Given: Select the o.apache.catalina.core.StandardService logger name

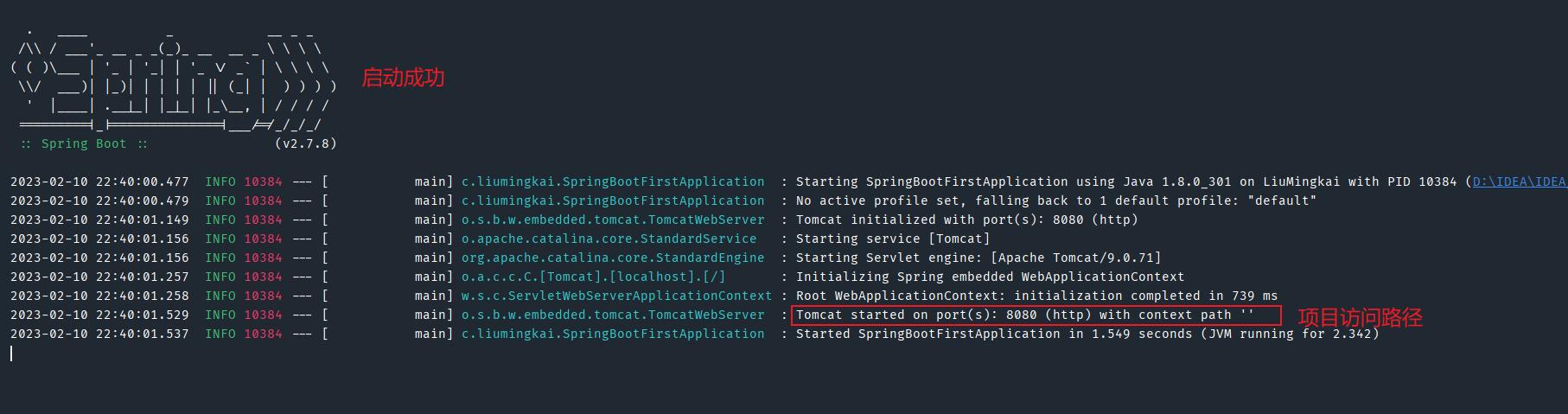Looking at the screenshot, I should pos(609,239).
